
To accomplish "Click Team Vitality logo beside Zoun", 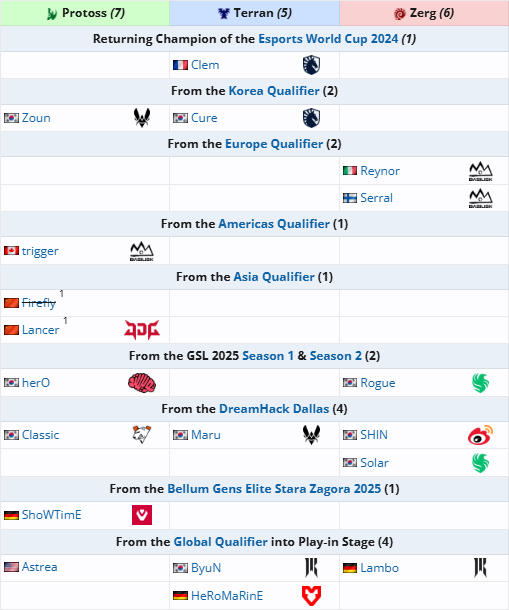I will click(x=142, y=117).
